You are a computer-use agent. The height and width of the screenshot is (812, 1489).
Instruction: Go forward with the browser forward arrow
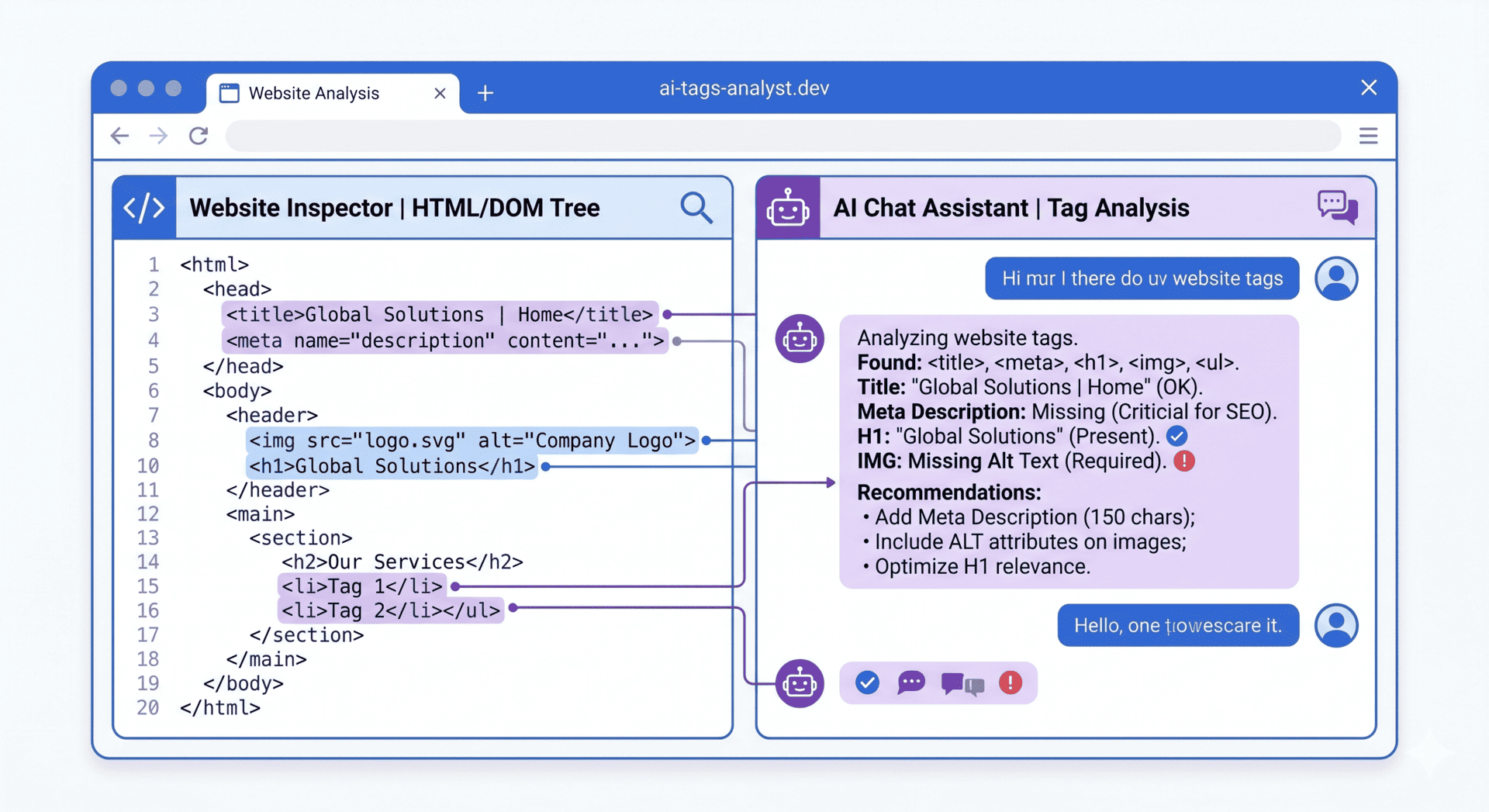tap(158, 136)
